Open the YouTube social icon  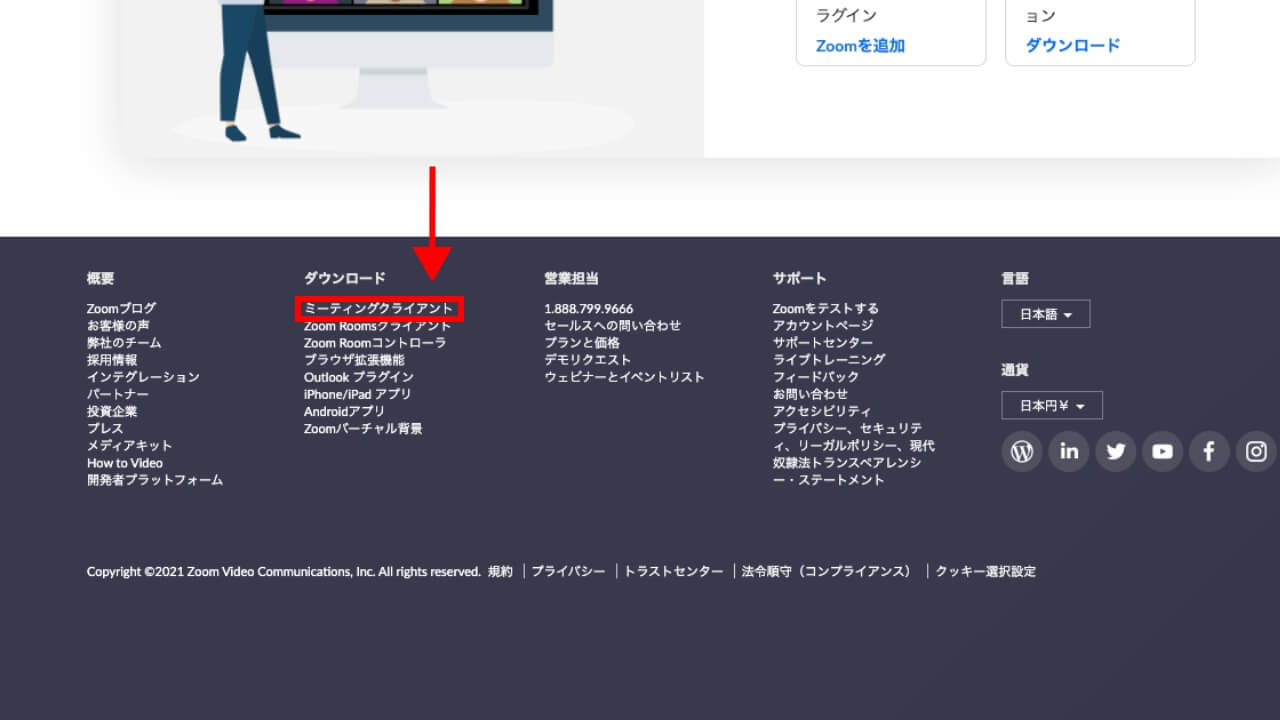pos(1162,452)
